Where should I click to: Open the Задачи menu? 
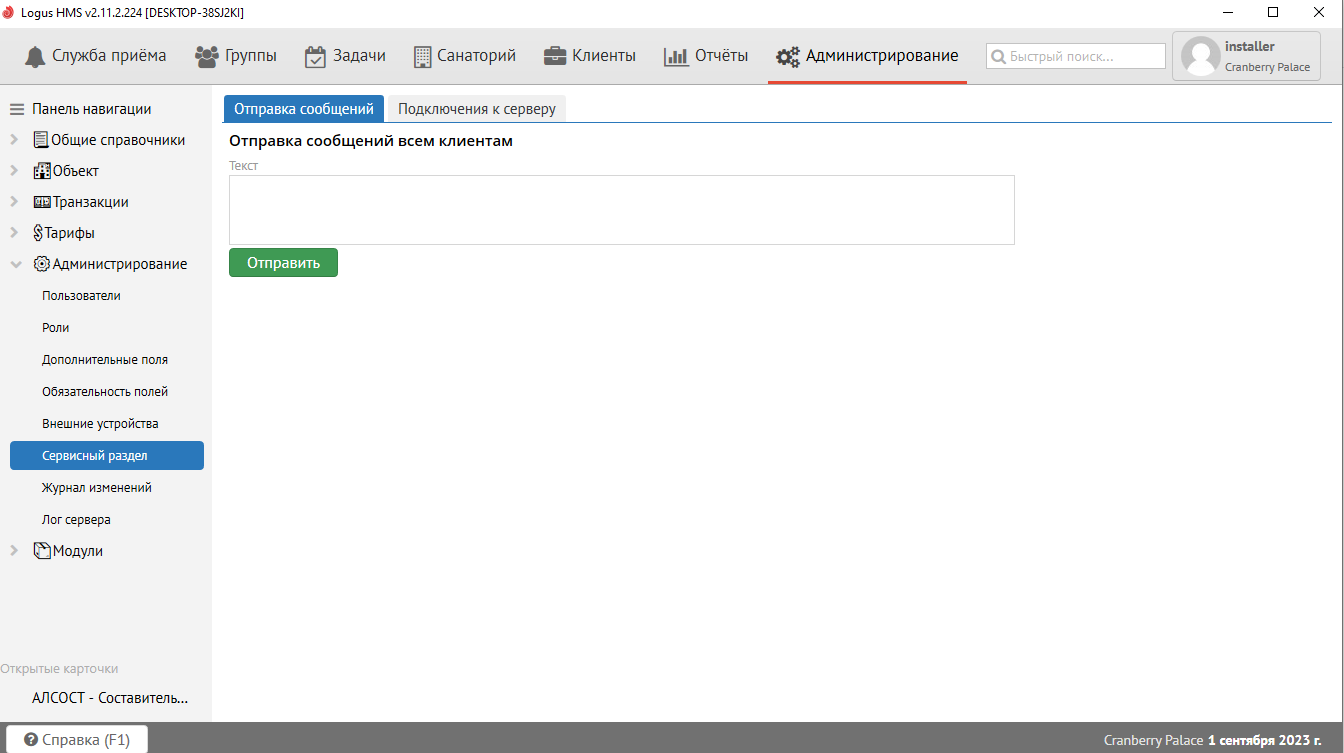pyautogui.click(x=345, y=56)
